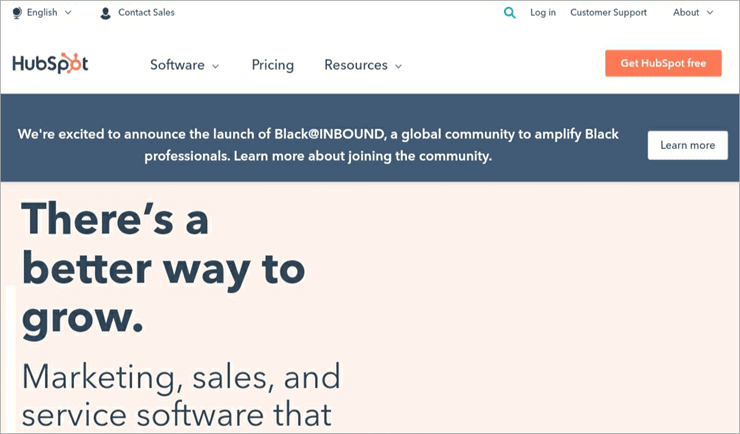Open the Pricing page
The image size is (740, 434).
272,65
